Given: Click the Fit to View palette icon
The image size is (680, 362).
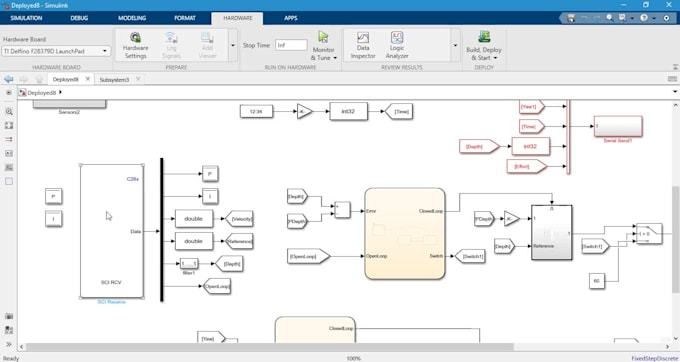Looking at the screenshot, I should tap(9, 126).
